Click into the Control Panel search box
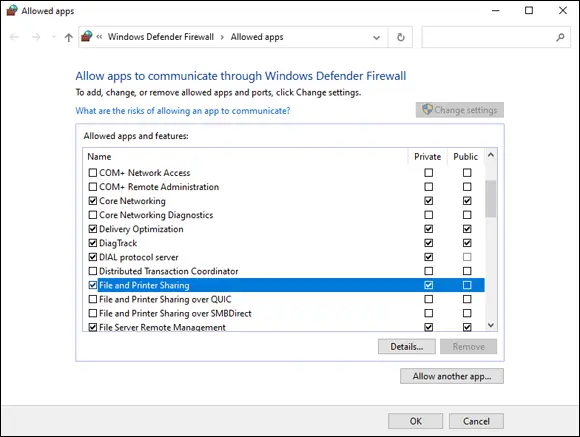The width and height of the screenshot is (580, 437). coord(496,37)
